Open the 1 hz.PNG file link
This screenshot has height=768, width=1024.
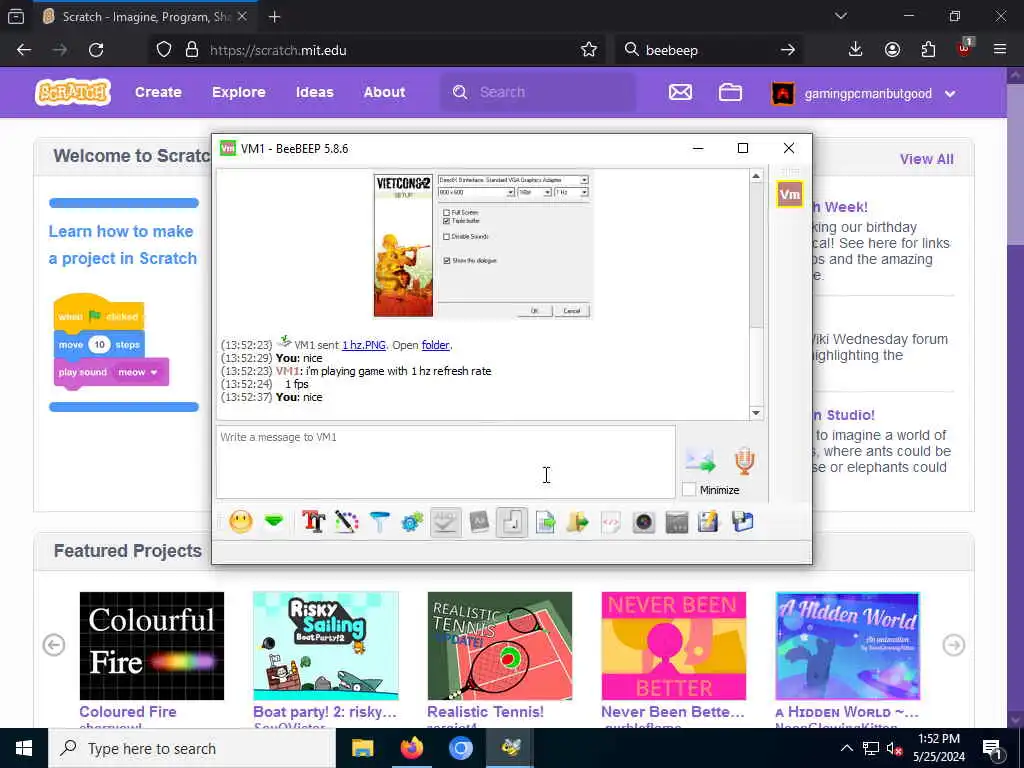364,345
